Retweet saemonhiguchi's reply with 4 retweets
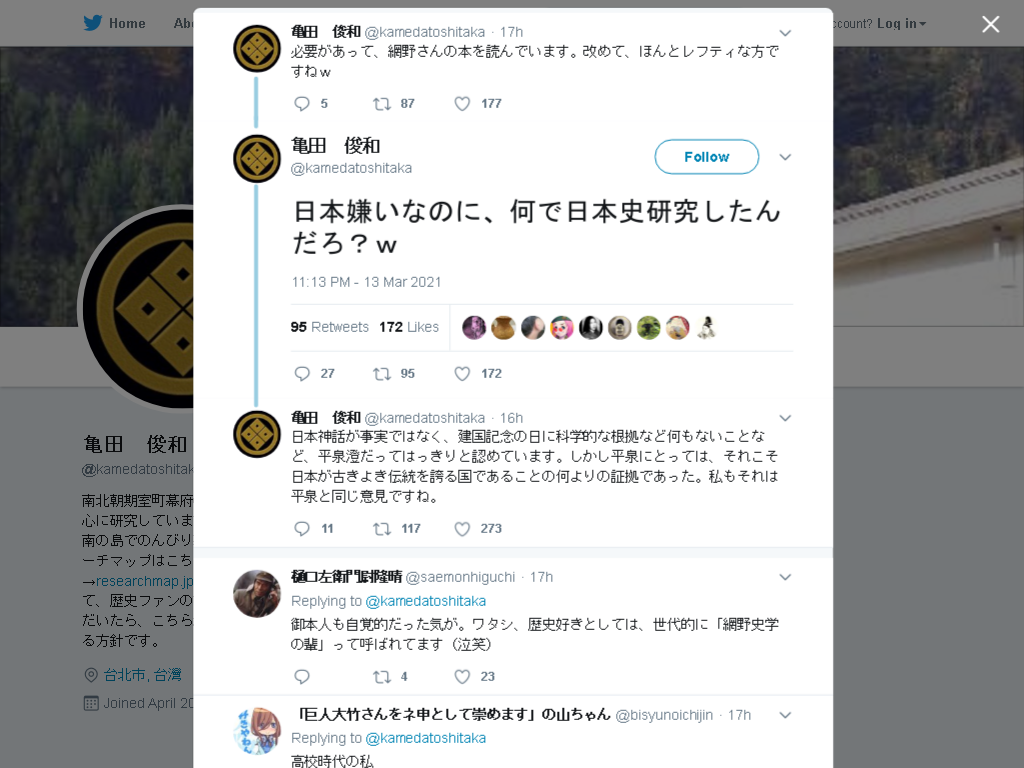The width and height of the screenshot is (1024, 768). point(381,677)
